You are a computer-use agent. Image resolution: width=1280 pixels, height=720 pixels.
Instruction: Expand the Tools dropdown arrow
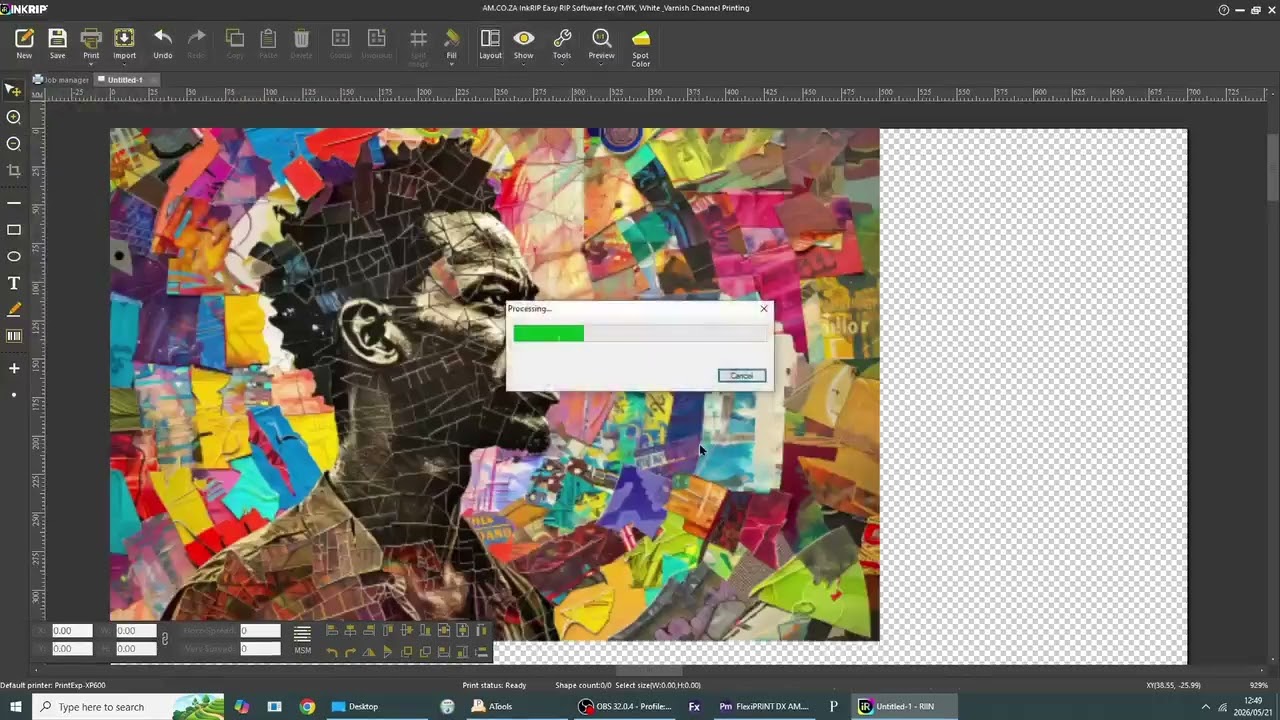tap(562, 65)
